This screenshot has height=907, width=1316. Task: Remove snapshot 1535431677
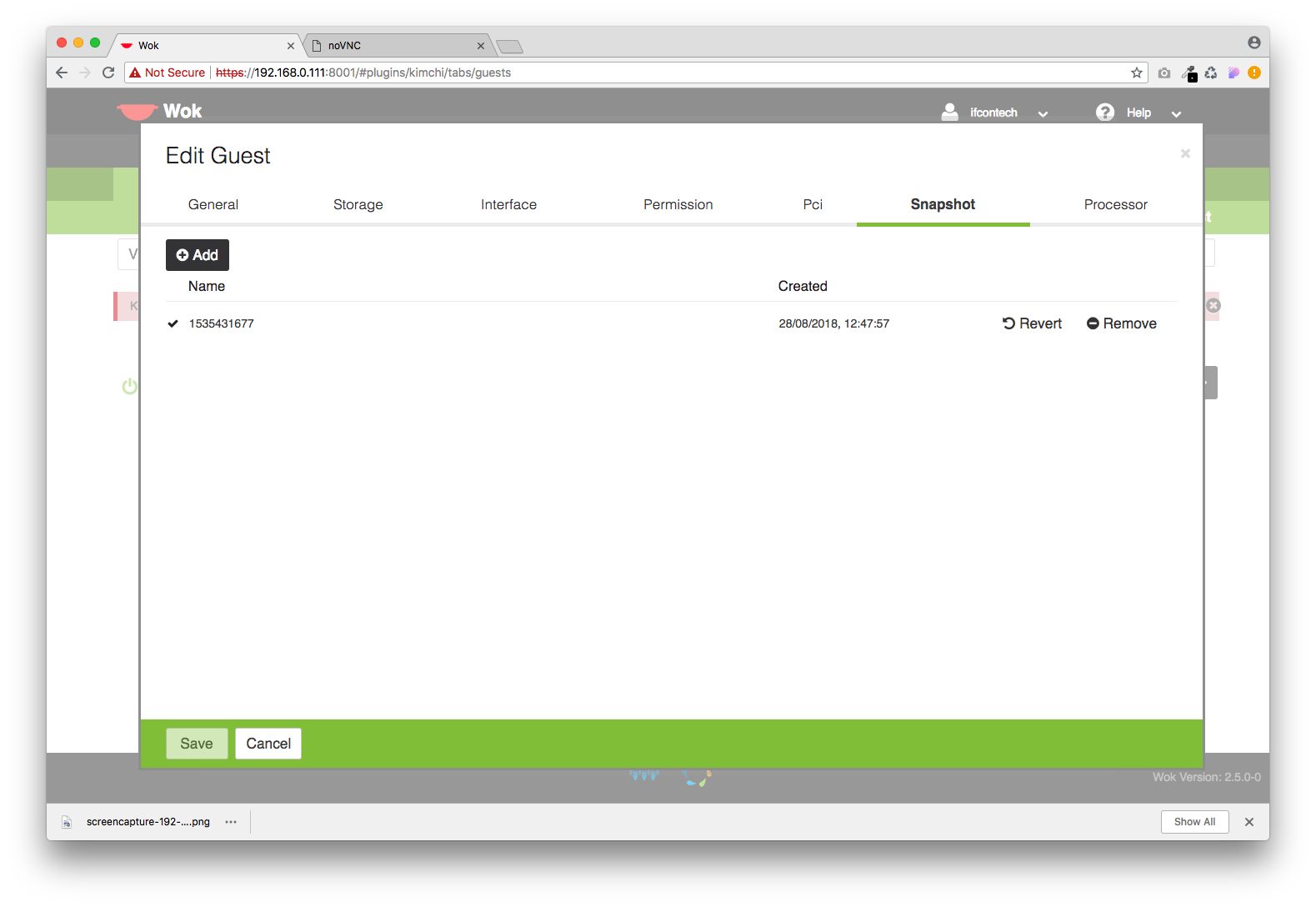click(1121, 323)
